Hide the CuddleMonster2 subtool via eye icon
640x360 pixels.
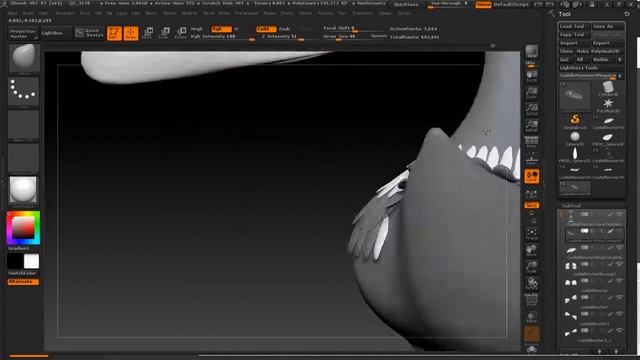(620, 314)
